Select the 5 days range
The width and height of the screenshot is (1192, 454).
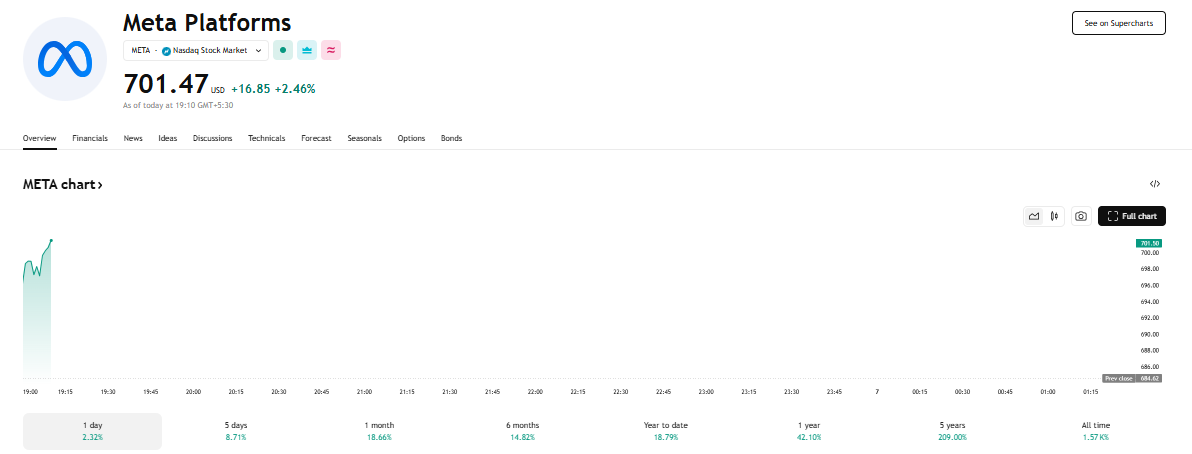point(236,431)
